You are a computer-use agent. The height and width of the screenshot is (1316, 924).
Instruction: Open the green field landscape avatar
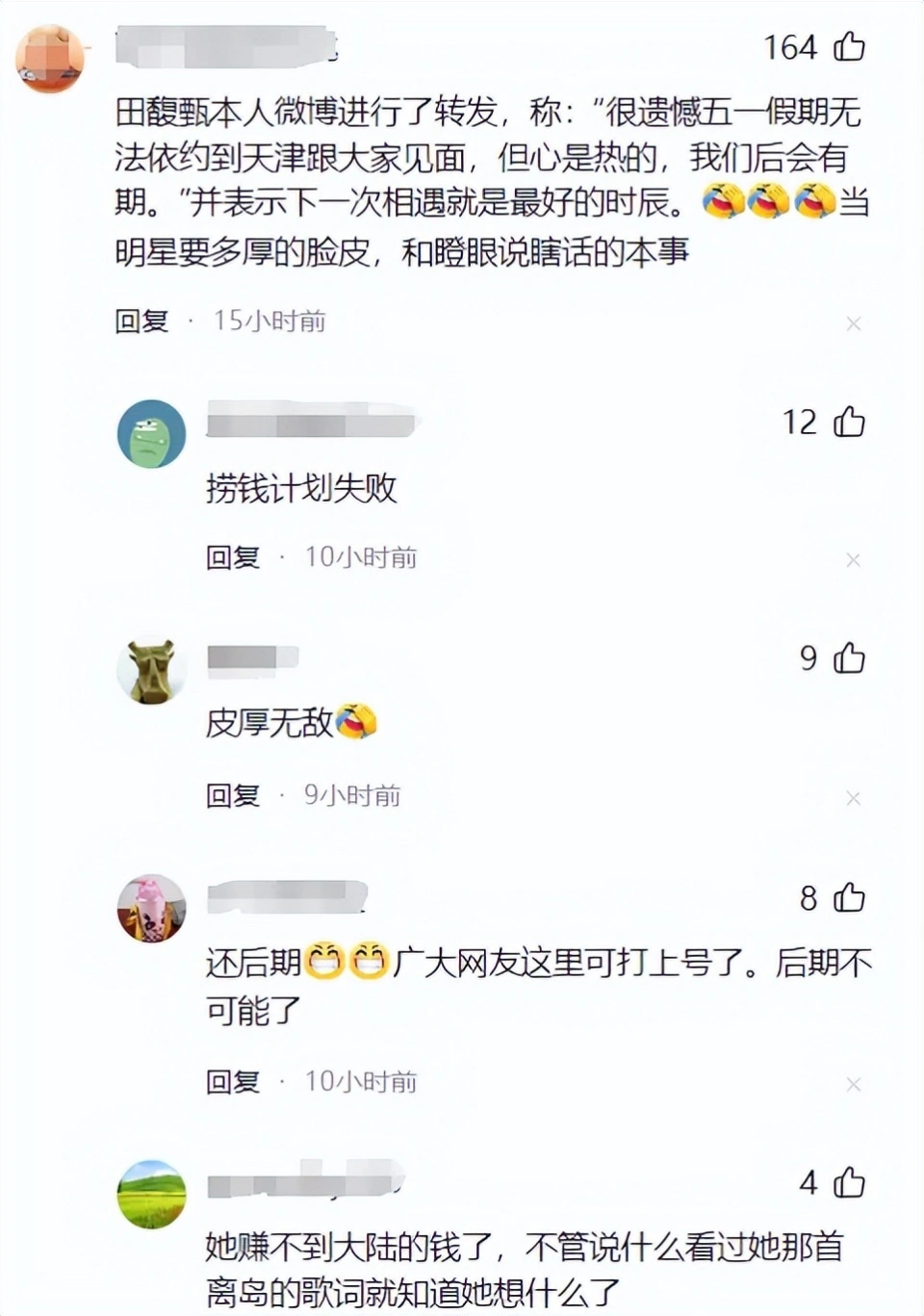151,1194
